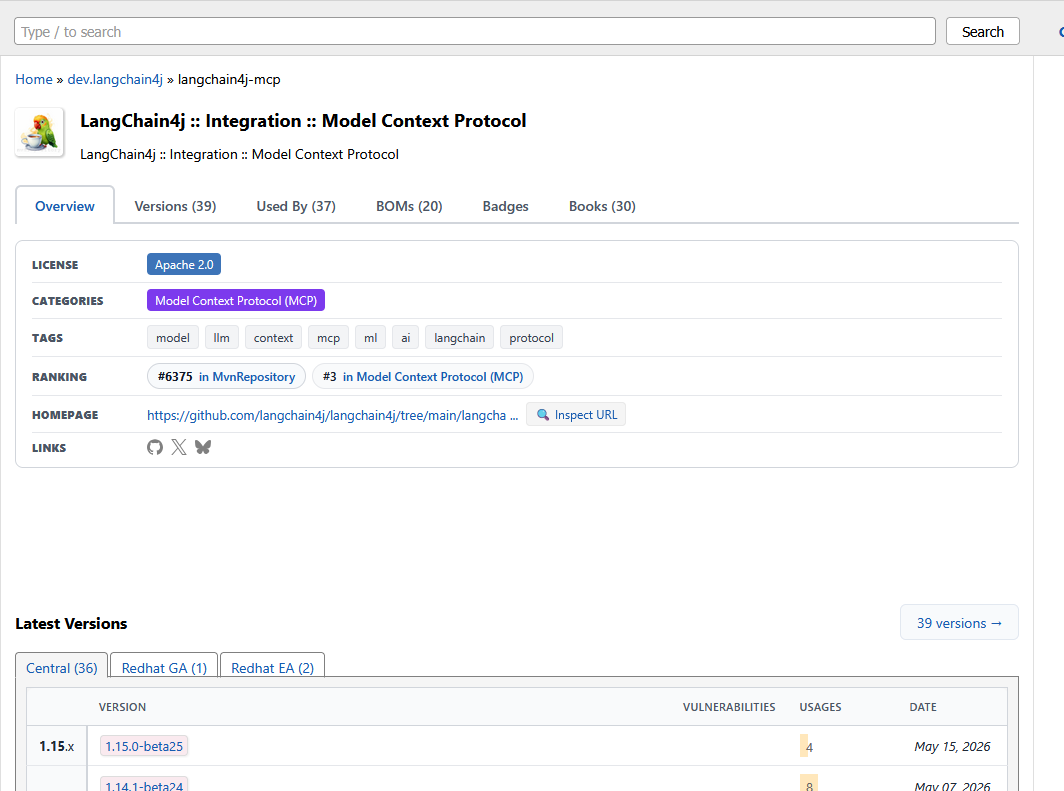Open the Bluesky butterfly link icon

[x=203, y=447]
